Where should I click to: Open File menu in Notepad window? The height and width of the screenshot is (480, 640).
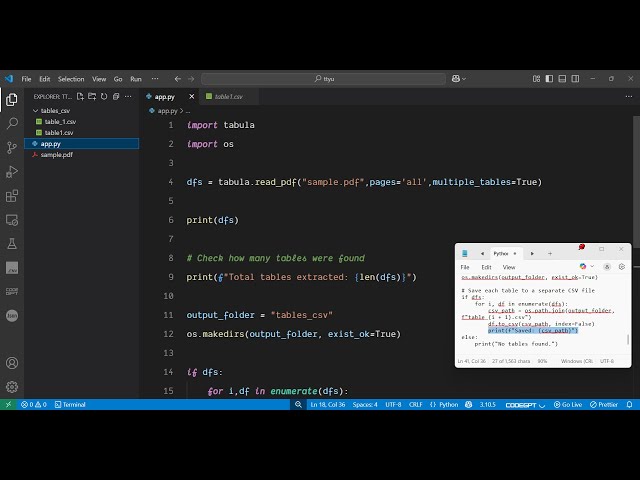click(465, 267)
